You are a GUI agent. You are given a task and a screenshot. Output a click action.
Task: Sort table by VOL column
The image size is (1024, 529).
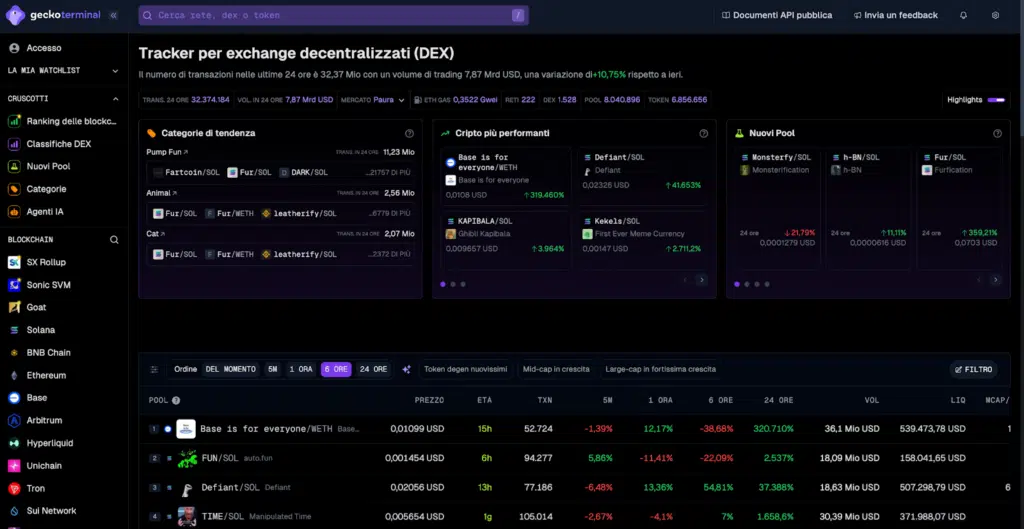[872, 400]
